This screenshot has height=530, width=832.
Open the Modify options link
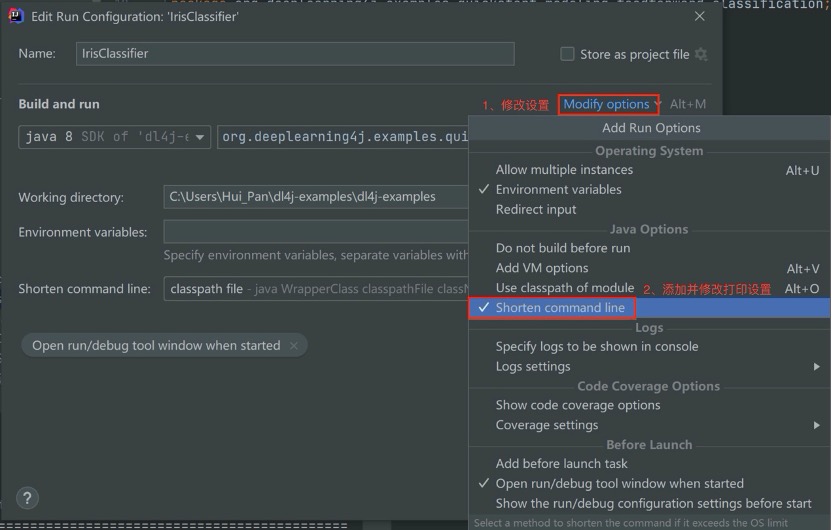(x=606, y=104)
